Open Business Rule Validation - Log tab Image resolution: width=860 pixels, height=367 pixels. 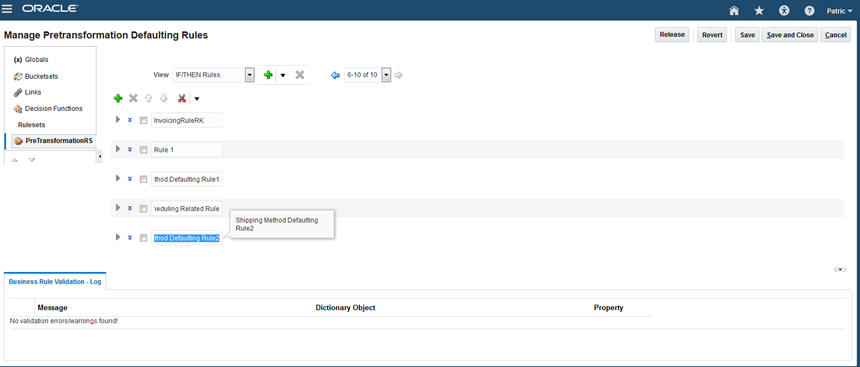coord(55,281)
